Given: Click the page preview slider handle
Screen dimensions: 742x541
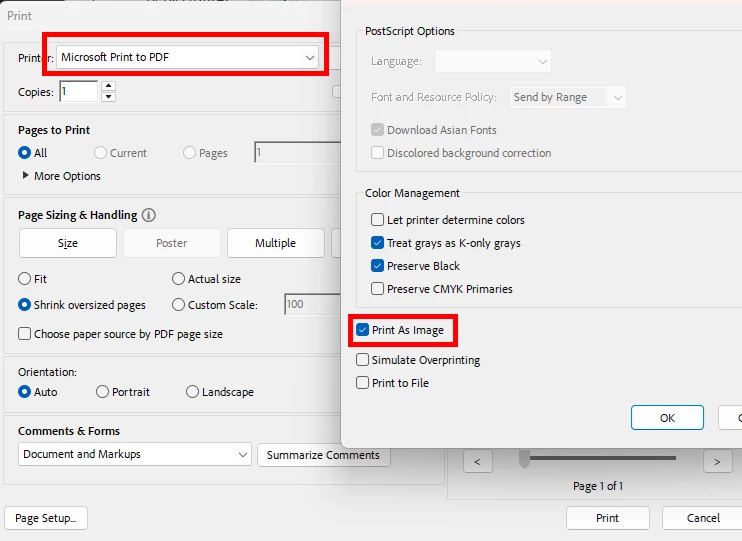Looking at the screenshot, I should (524, 459).
